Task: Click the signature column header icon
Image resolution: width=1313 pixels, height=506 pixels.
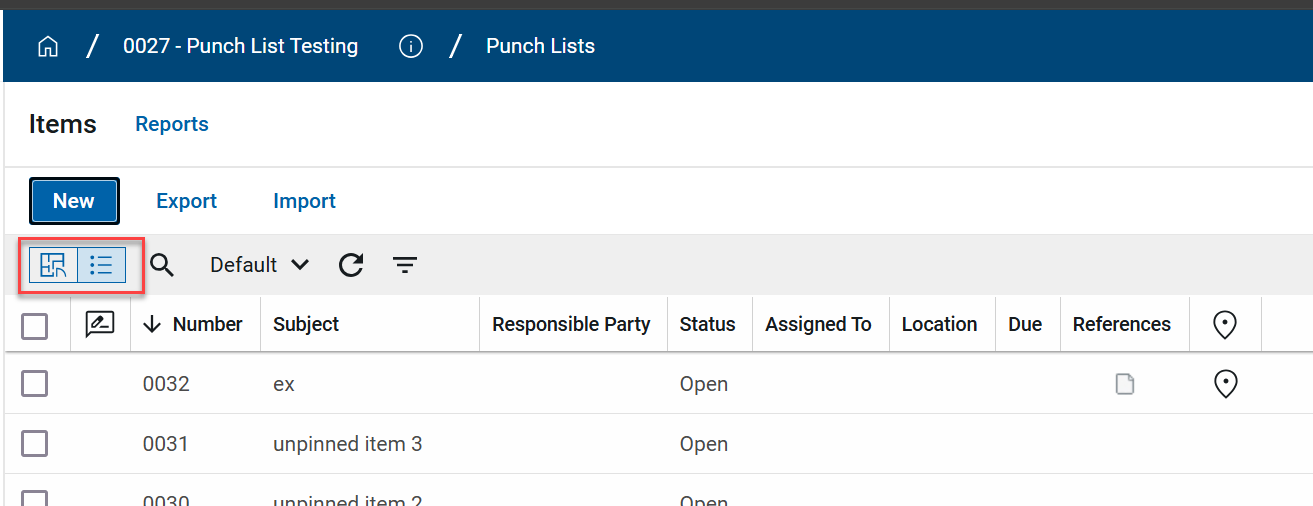Action: [x=100, y=324]
